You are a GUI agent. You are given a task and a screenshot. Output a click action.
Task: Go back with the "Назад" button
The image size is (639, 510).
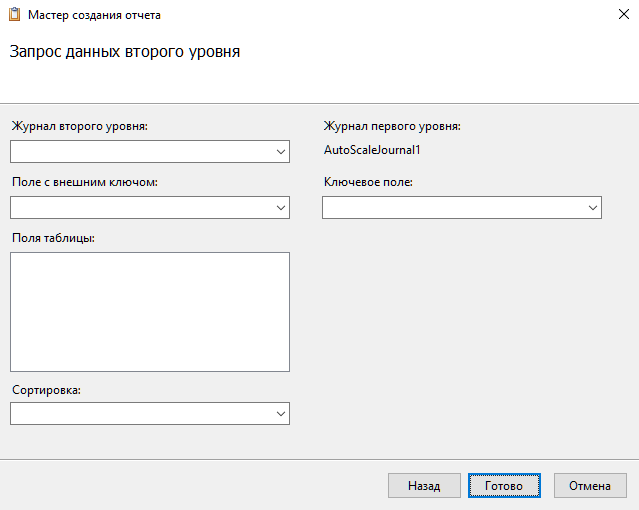424,486
